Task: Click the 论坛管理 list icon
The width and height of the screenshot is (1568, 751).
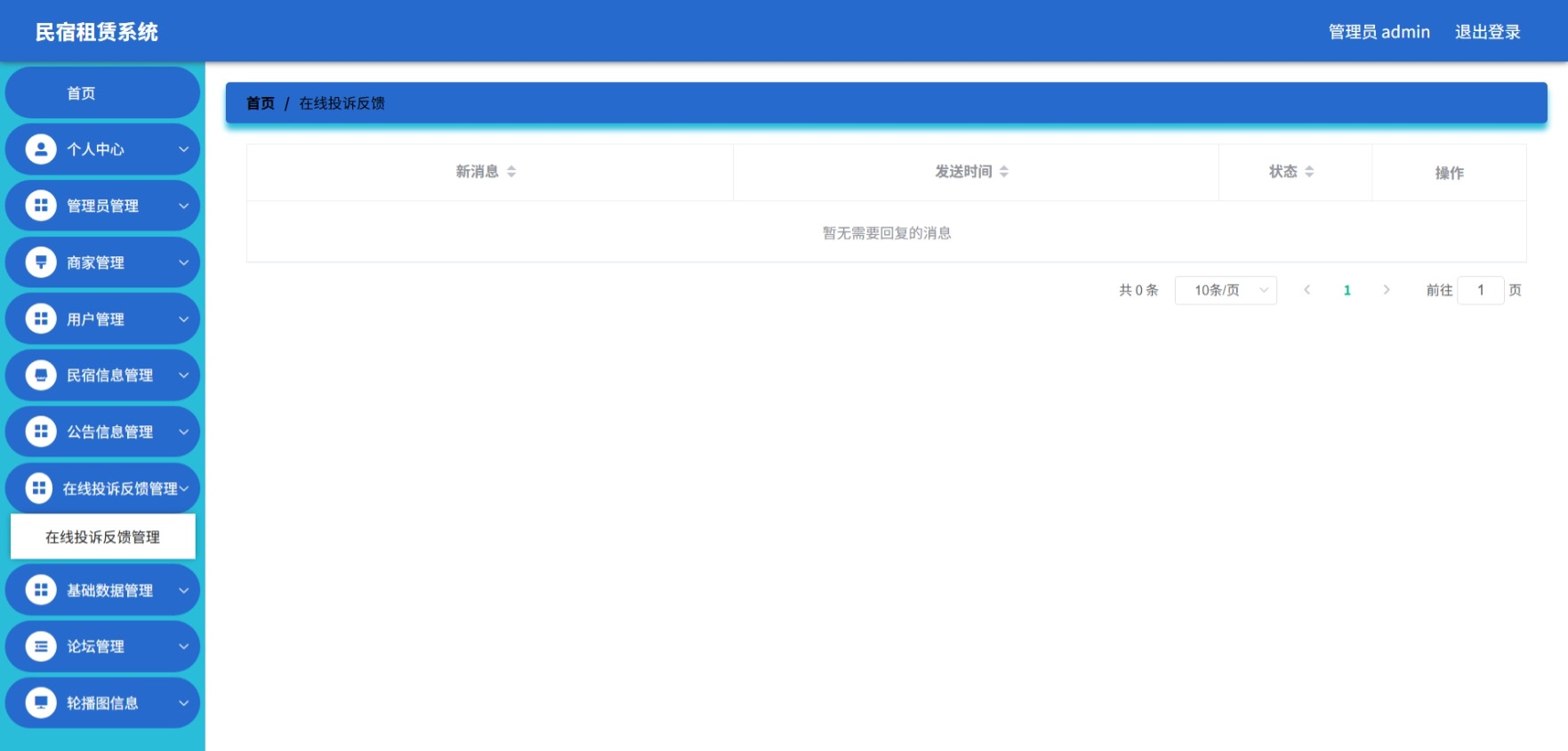Action: click(41, 646)
